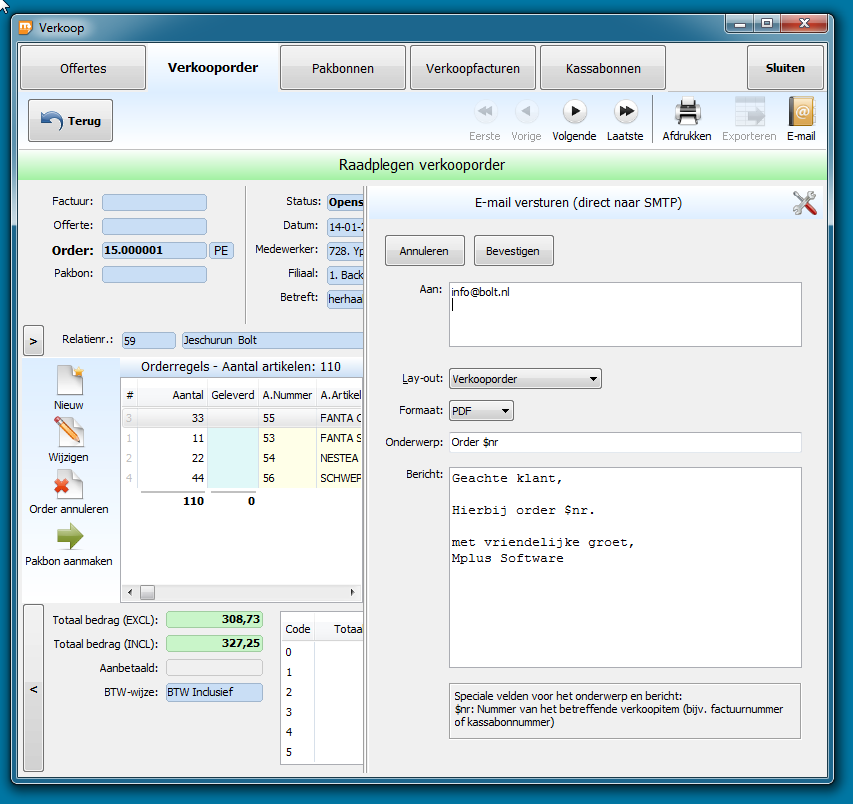The image size is (853, 804).
Task: Click the Betreft field
Action: tap(345, 299)
